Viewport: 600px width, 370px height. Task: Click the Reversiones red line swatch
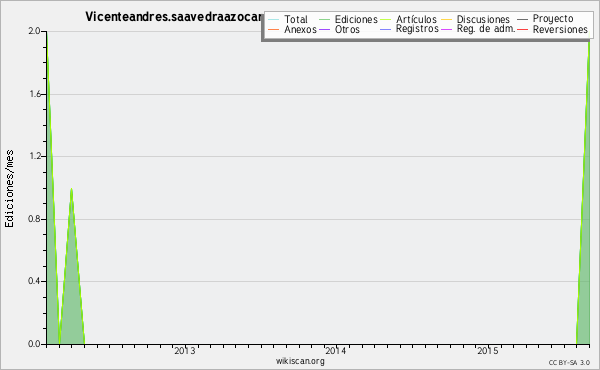tap(523, 29)
